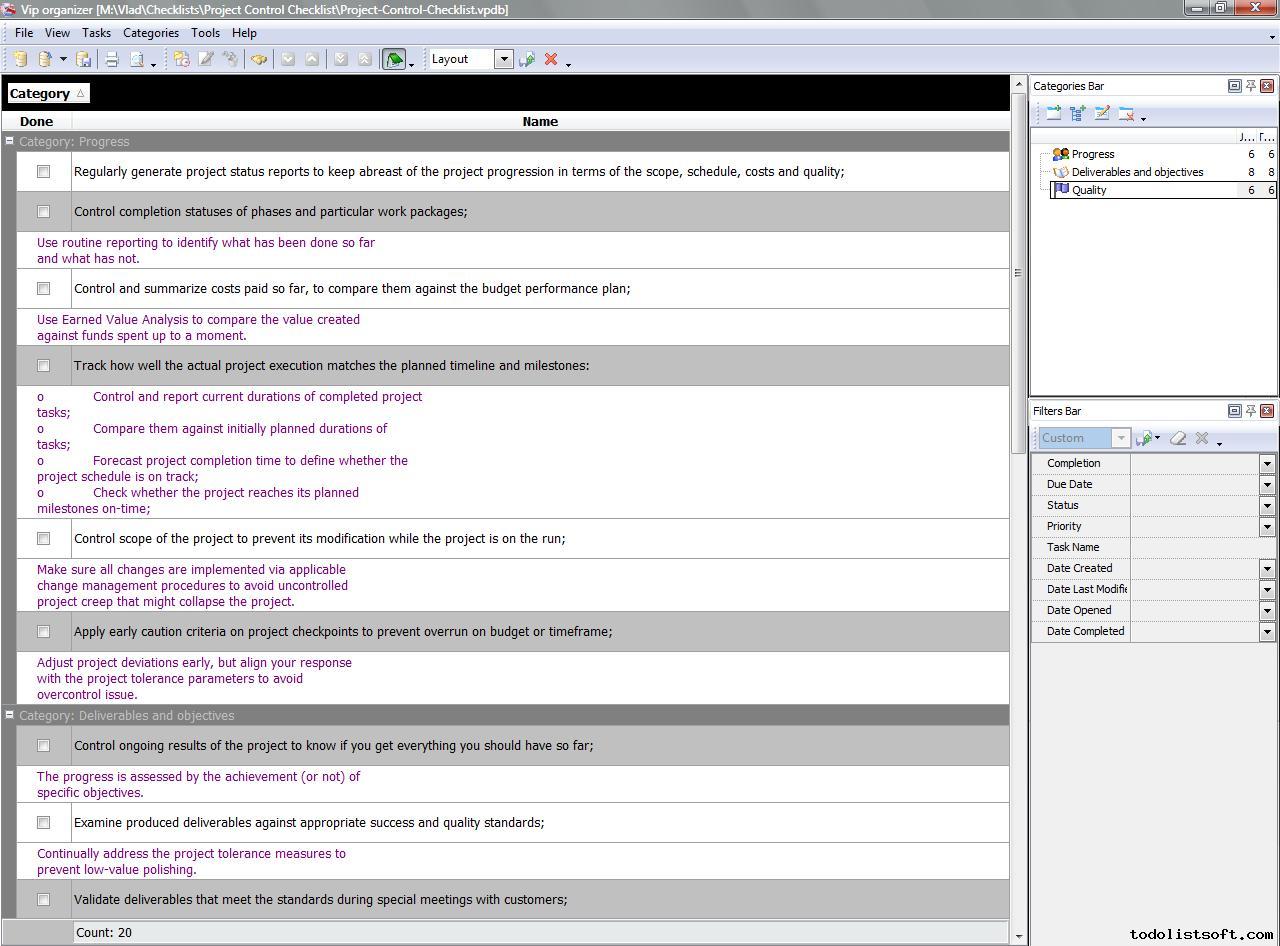This screenshot has height=946, width=1280.
Task: Click the binoculars Find icon
Action: 259,60
